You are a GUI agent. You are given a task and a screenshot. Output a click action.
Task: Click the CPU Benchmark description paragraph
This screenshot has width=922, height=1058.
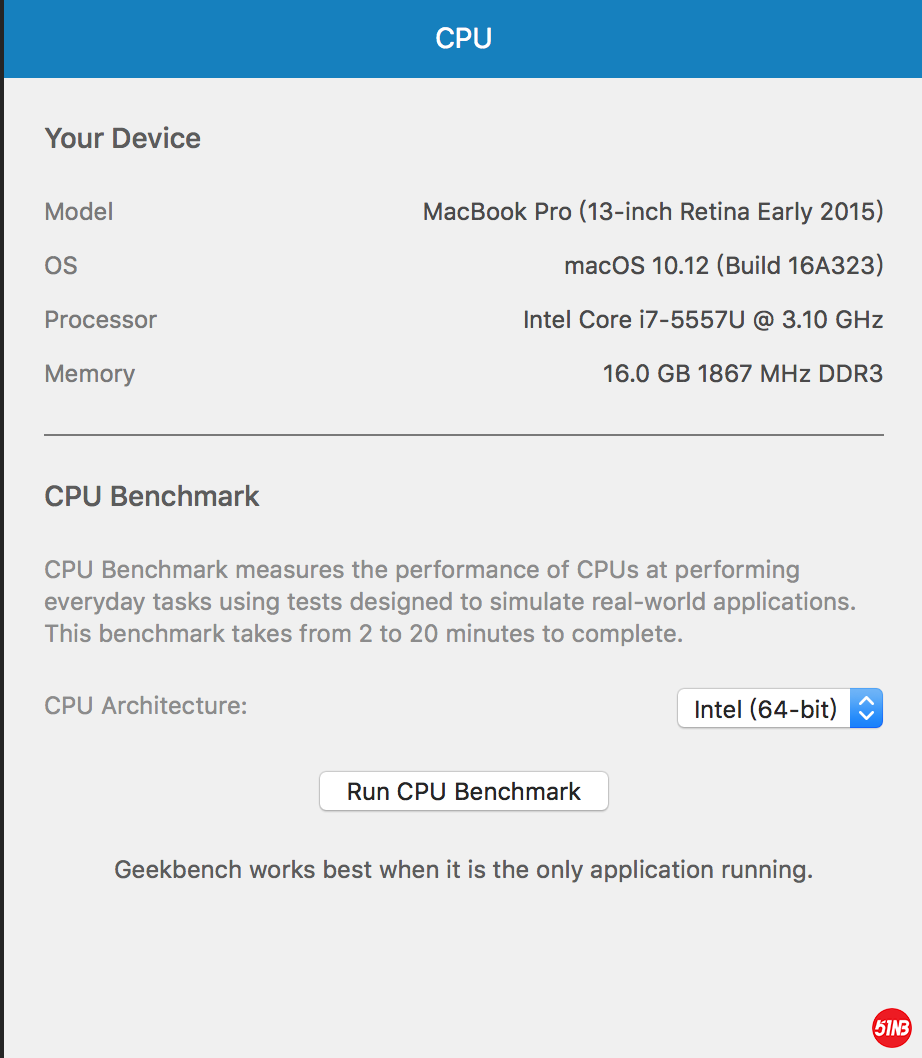(x=450, y=602)
